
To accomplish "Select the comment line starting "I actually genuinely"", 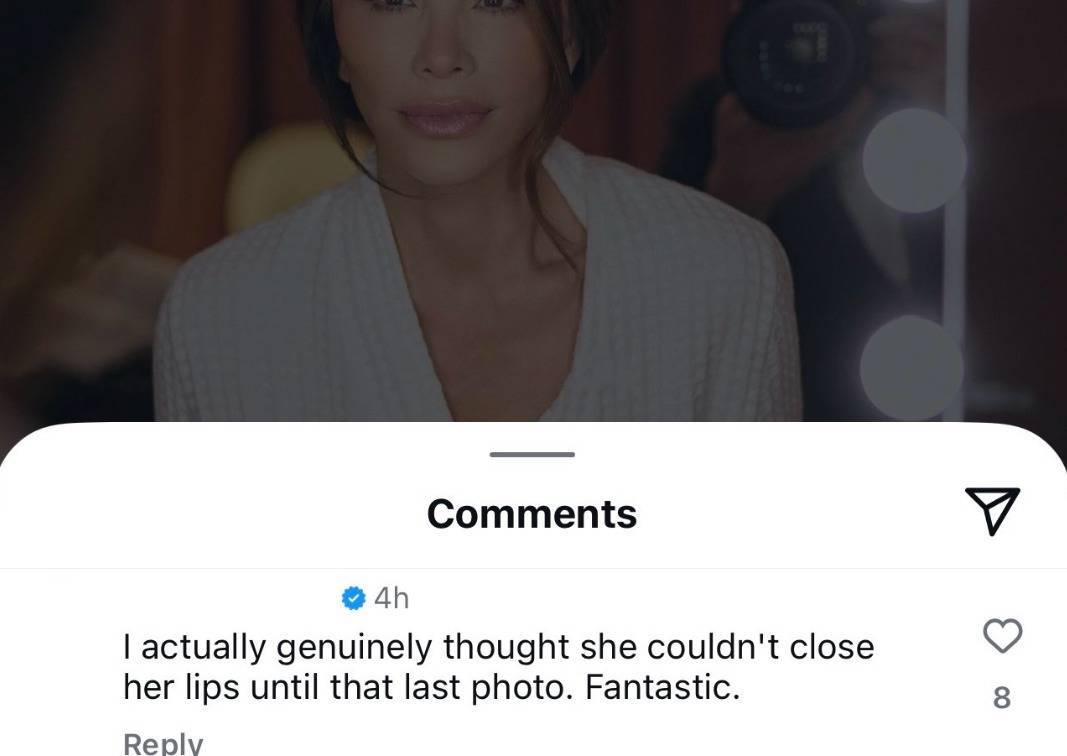I will pyautogui.click(x=498, y=648).
